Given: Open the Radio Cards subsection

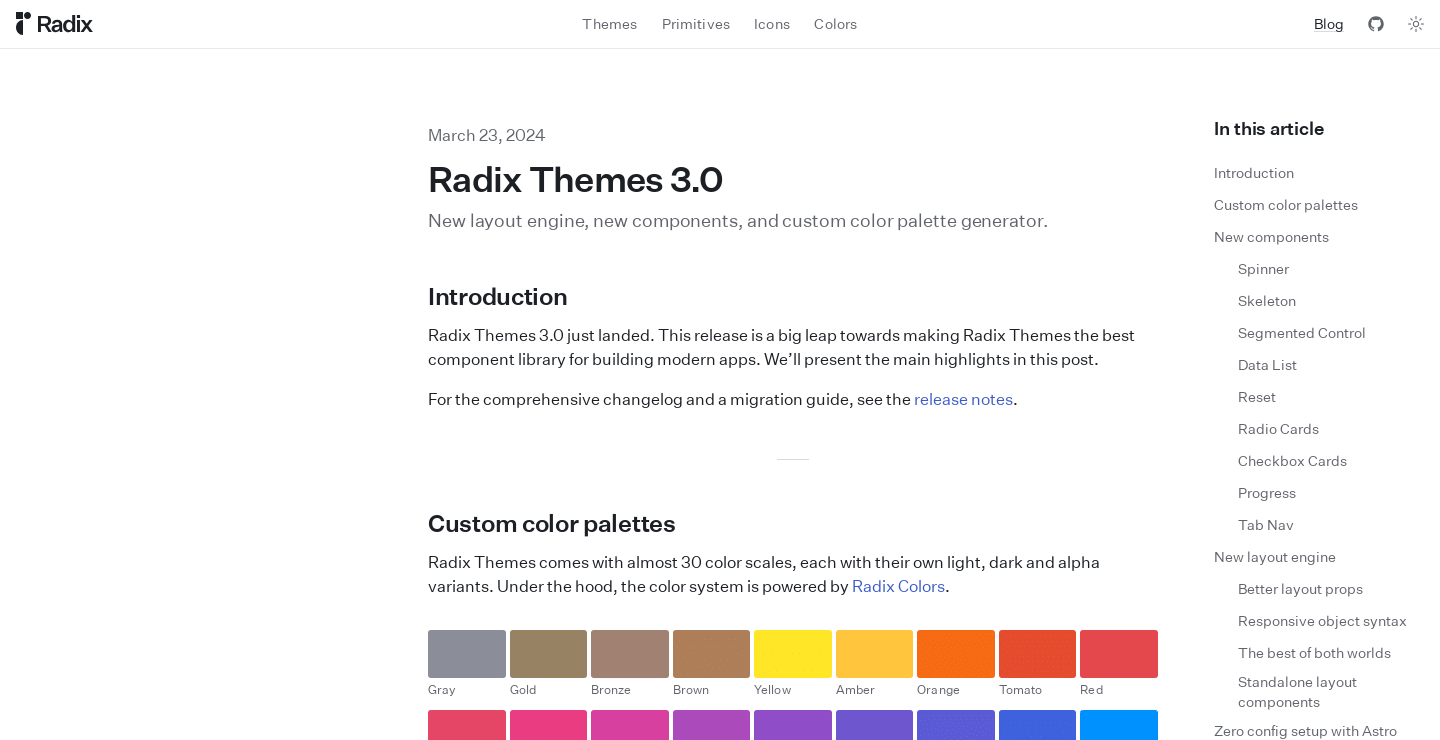Looking at the screenshot, I should [1278, 428].
